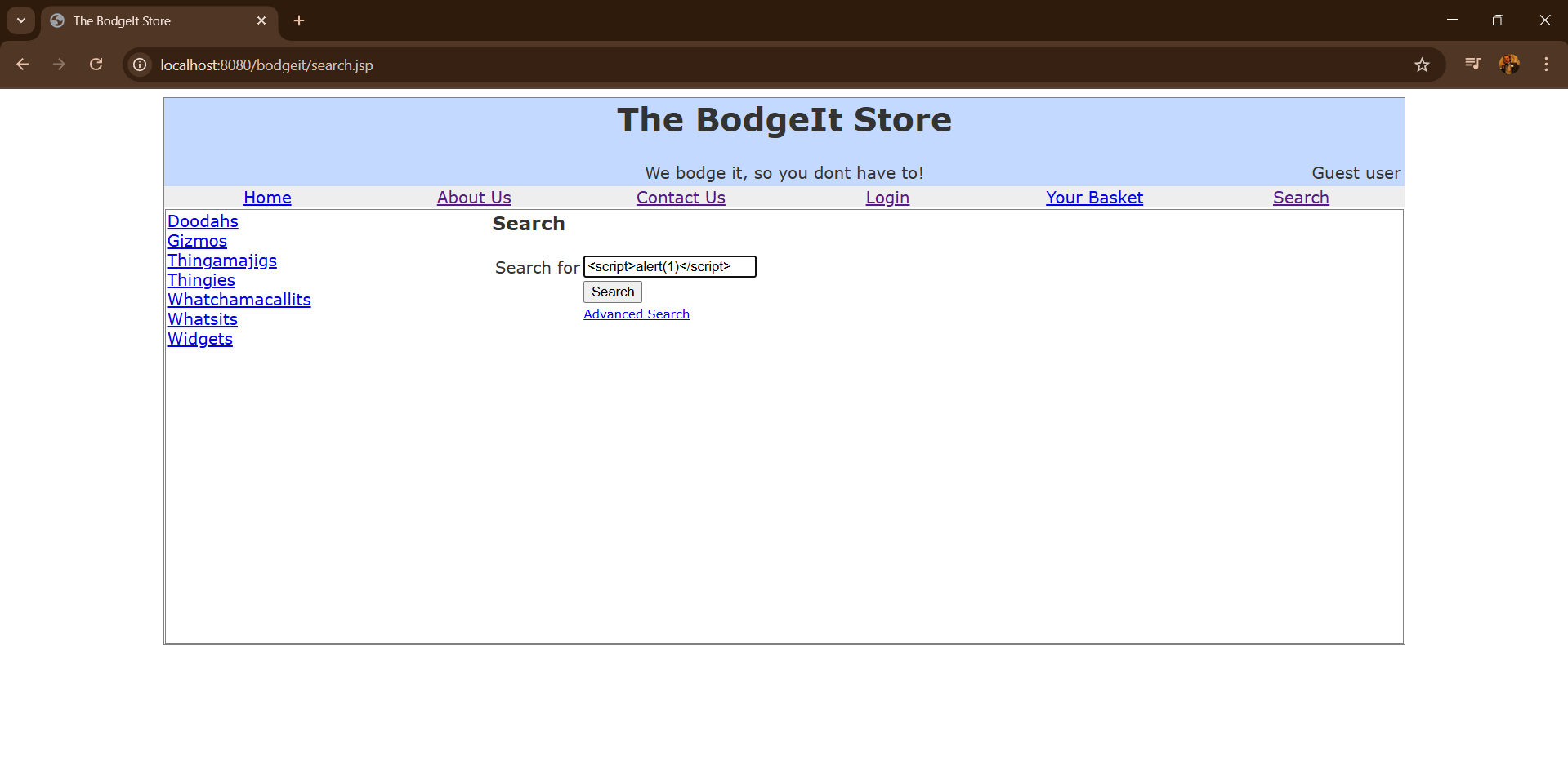Restore down the browser window
1568x784 pixels.
(x=1498, y=20)
